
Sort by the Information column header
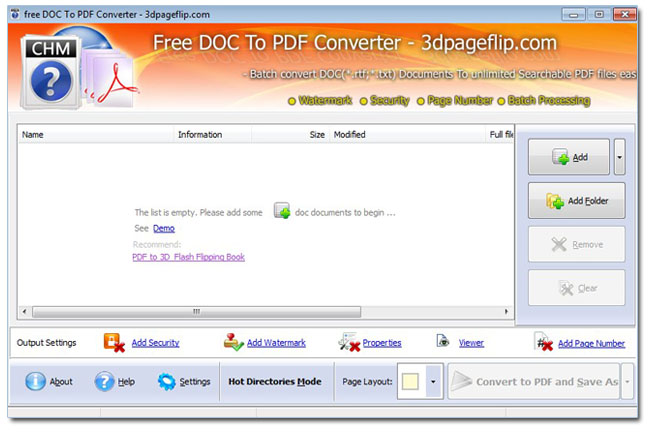(x=212, y=135)
